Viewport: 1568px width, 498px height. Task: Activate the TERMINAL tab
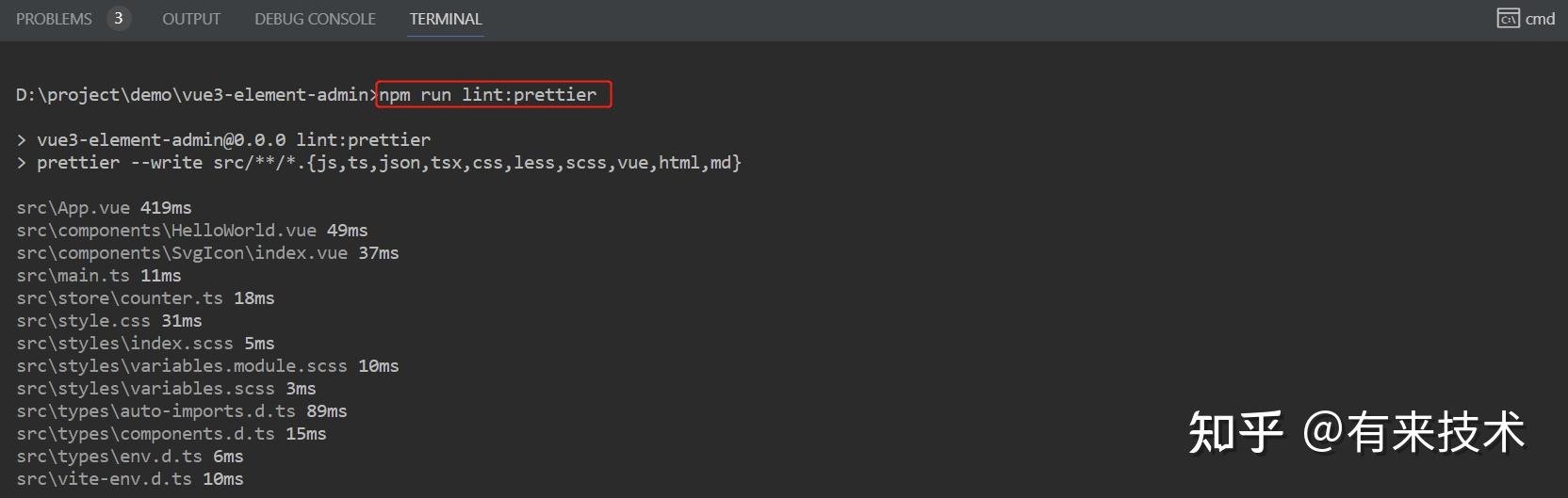tap(446, 19)
